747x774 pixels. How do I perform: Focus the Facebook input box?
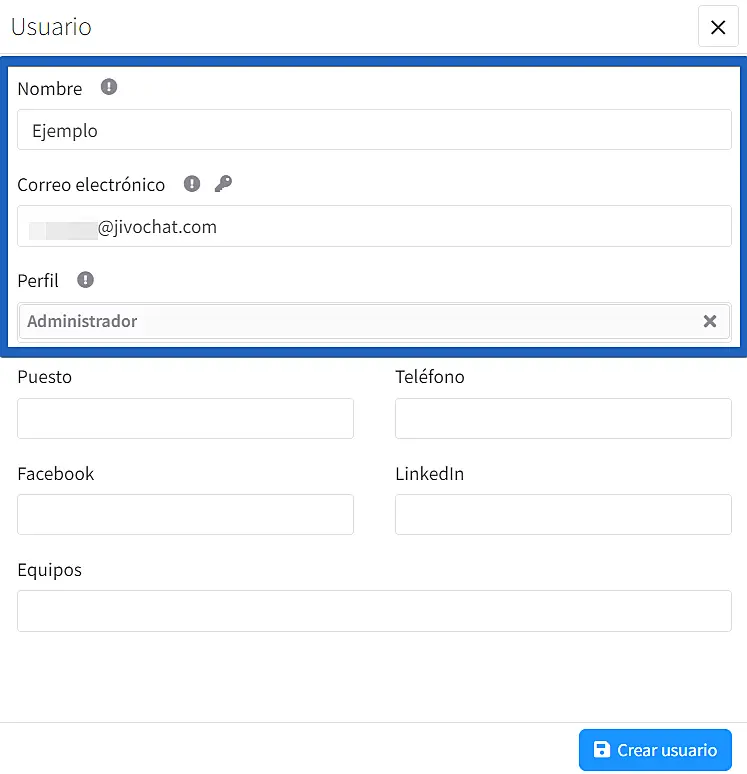tap(185, 514)
